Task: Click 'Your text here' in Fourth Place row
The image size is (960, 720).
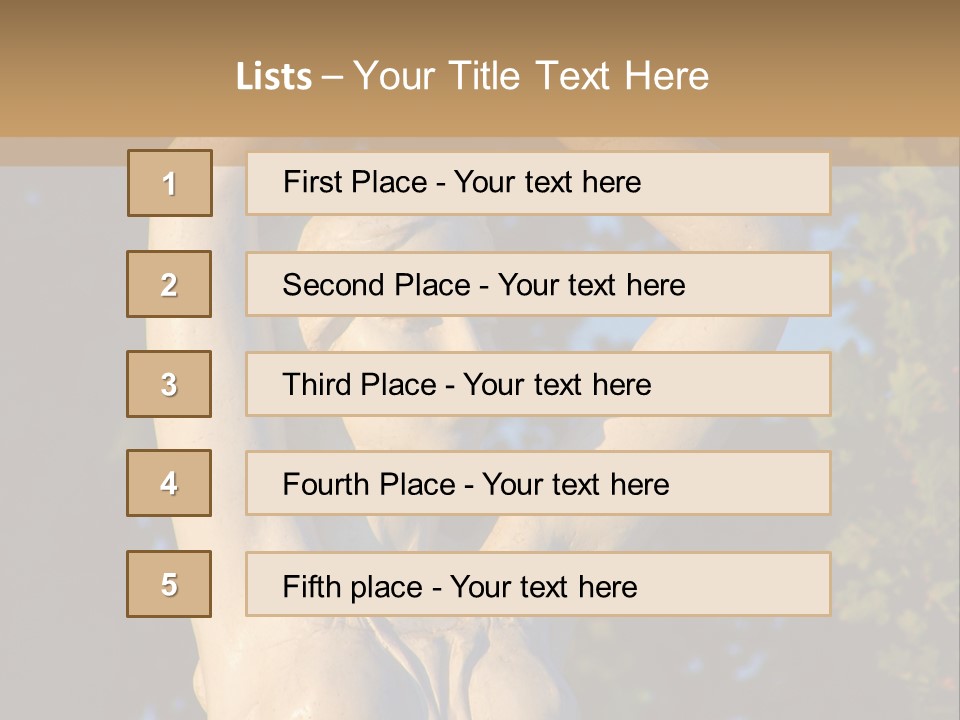Action: pyautogui.click(x=575, y=485)
